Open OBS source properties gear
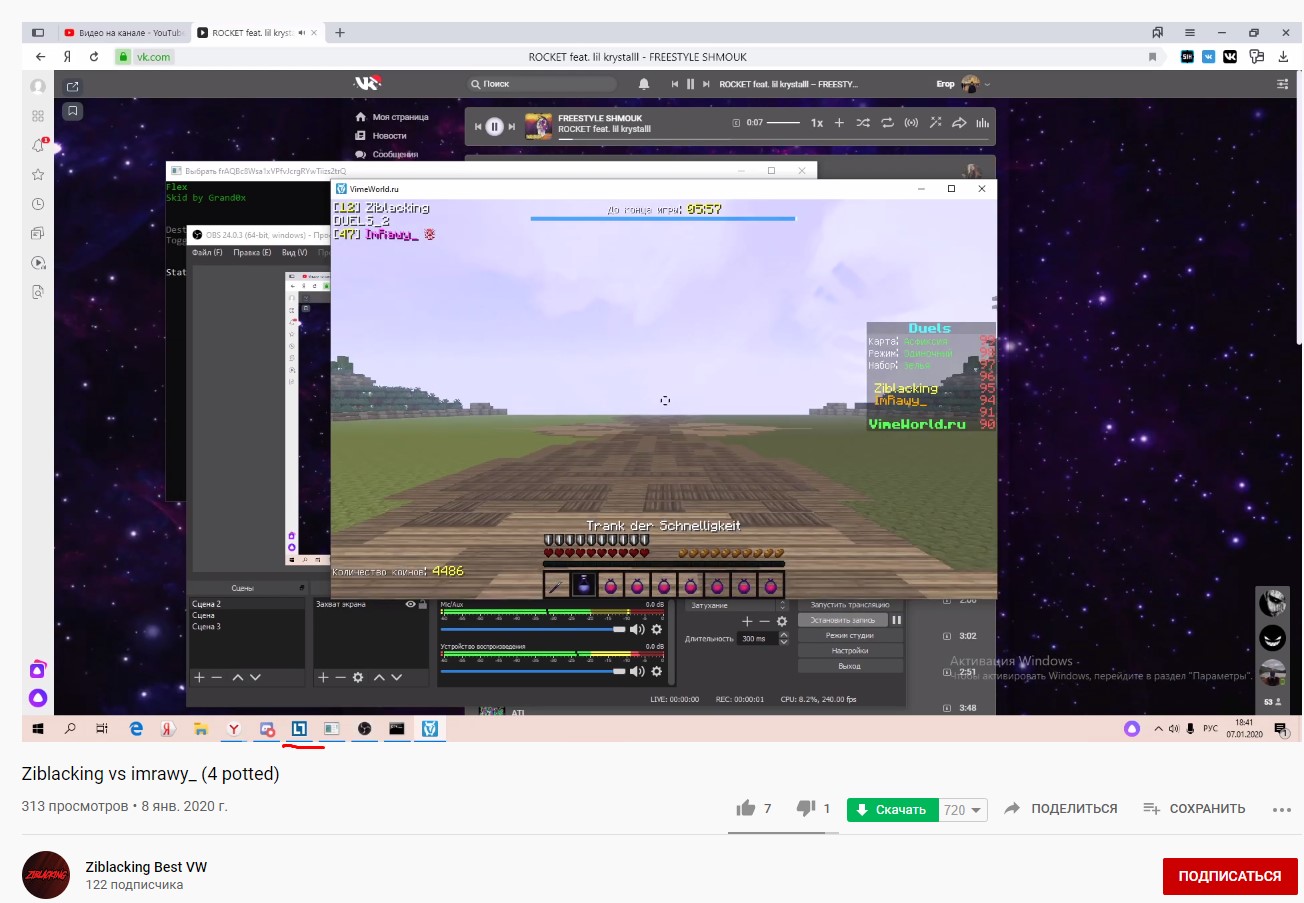 point(357,677)
